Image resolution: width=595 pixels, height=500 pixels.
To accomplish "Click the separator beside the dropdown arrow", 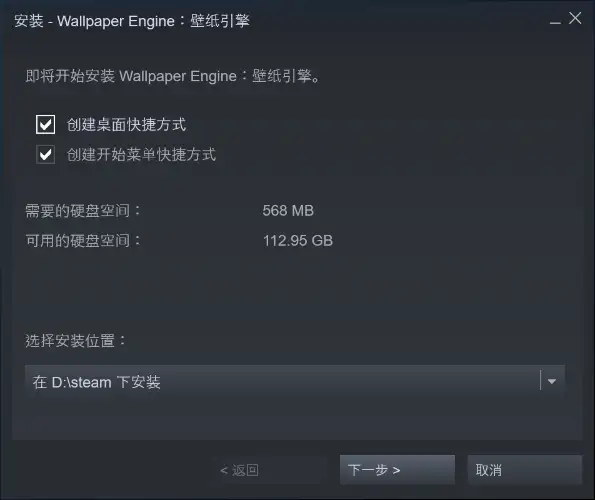I will tap(540, 381).
